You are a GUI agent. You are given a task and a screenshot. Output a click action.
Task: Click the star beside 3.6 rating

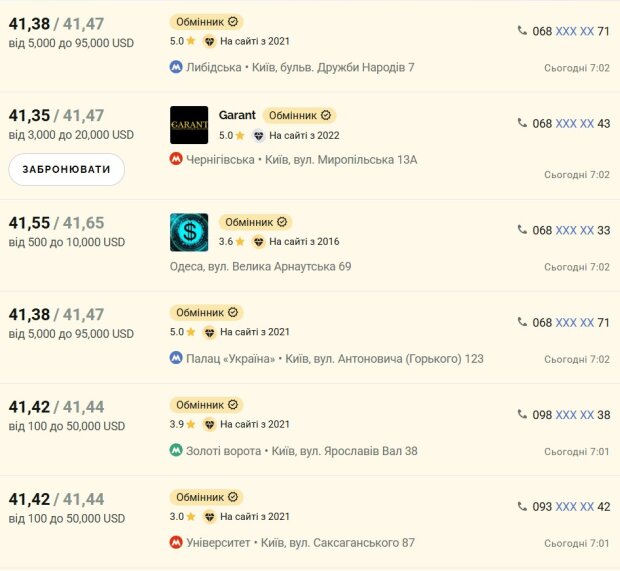(240, 241)
